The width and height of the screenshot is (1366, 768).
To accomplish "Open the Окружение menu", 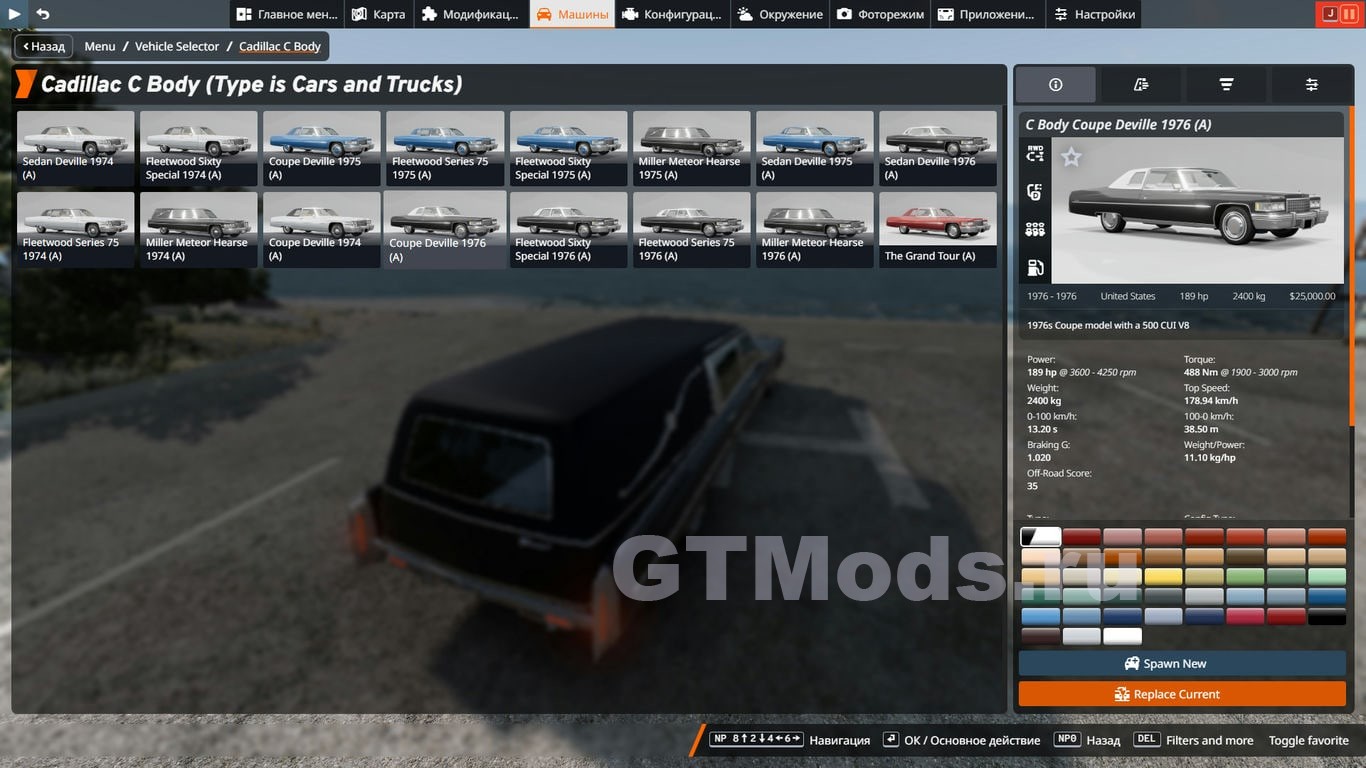I will click(781, 14).
